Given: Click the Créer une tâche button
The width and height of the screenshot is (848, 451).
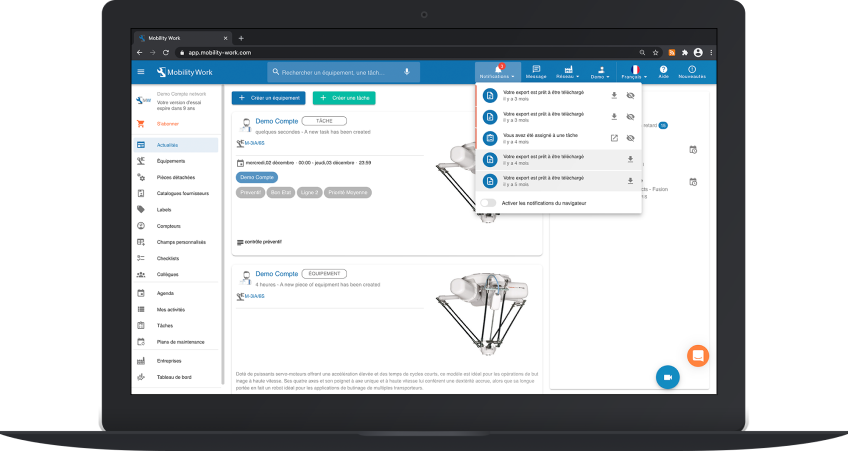Looking at the screenshot, I should [344, 98].
